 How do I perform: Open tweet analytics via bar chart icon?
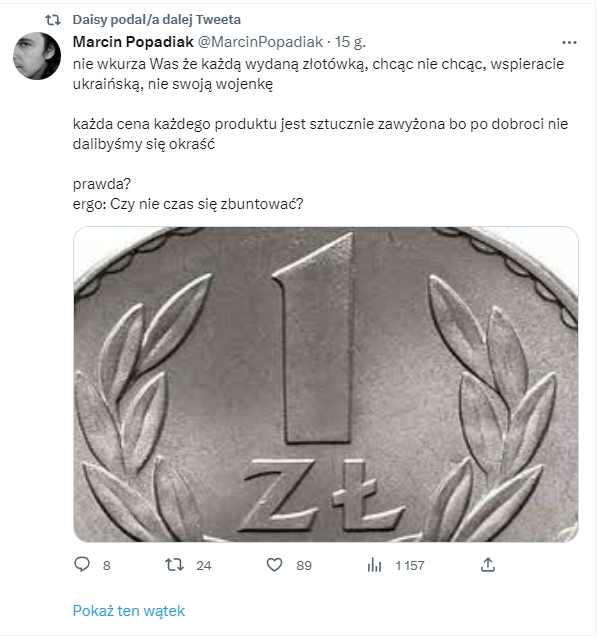click(374, 565)
